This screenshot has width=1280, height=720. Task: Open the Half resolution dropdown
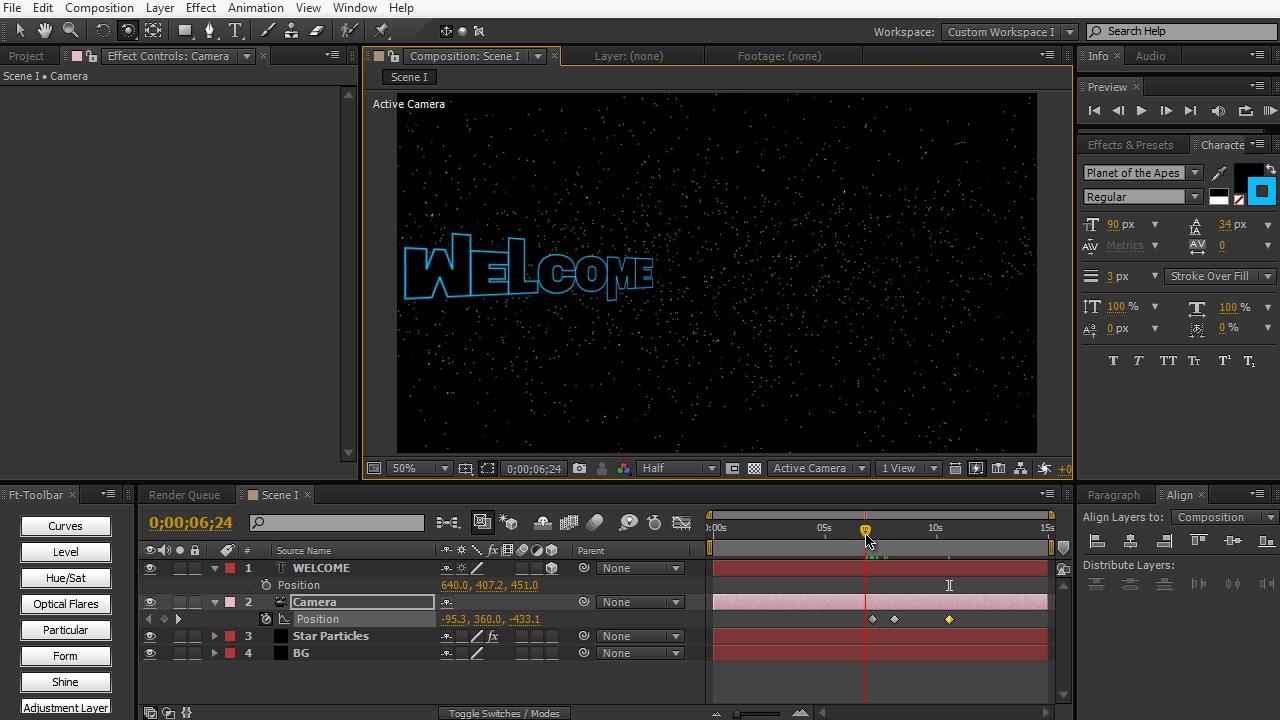click(679, 468)
